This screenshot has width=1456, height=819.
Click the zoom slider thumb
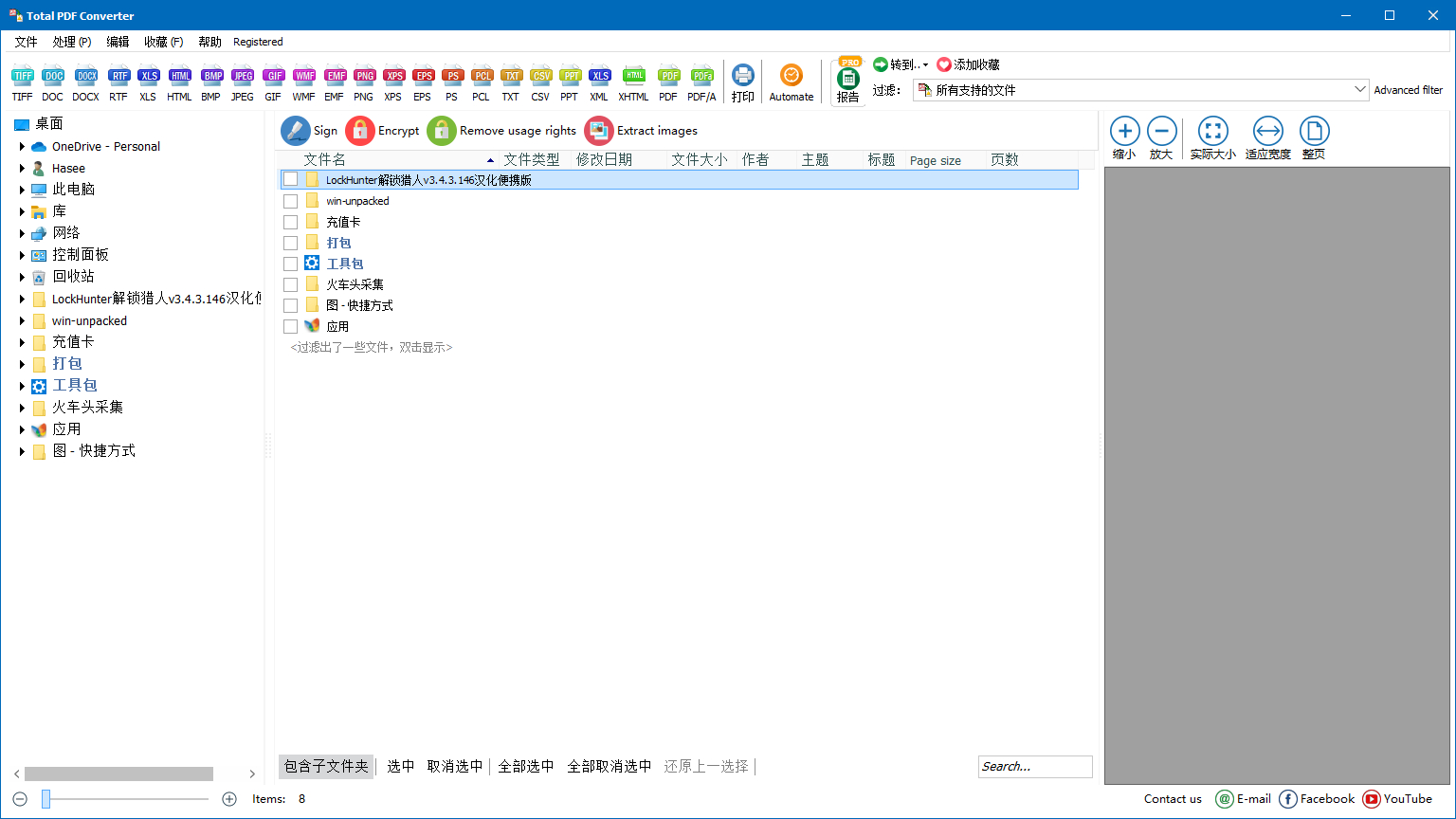(x=45, y=799)
